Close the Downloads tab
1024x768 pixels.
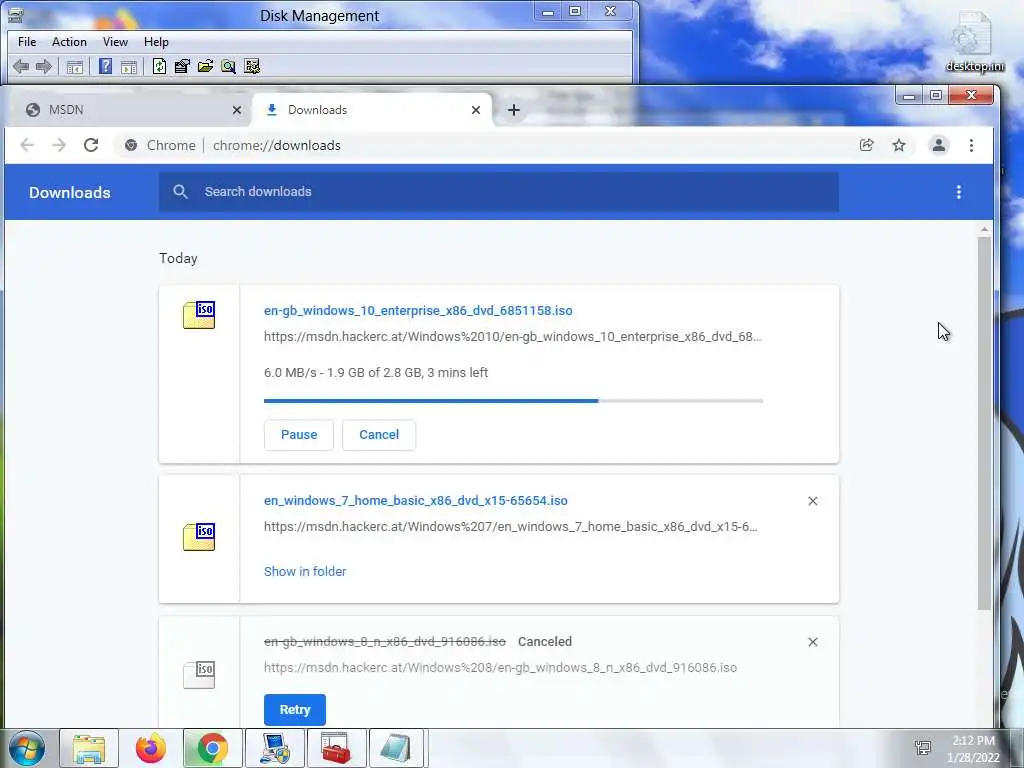point(476,110)
